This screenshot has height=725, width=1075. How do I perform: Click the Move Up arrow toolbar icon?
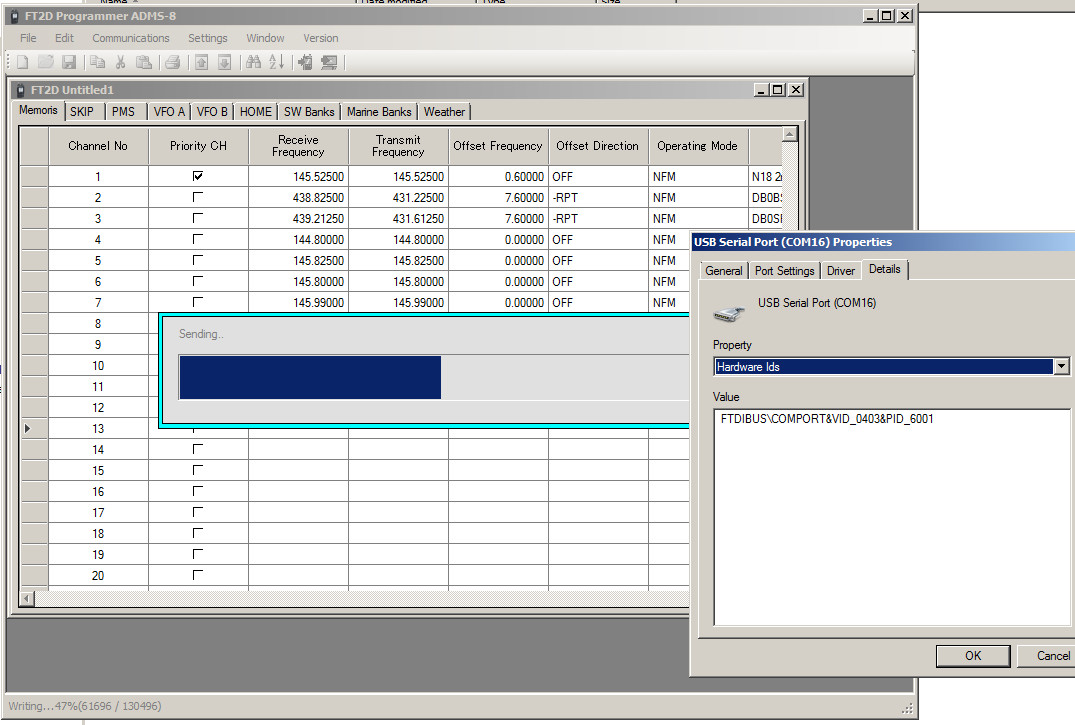tap(202, 62)
